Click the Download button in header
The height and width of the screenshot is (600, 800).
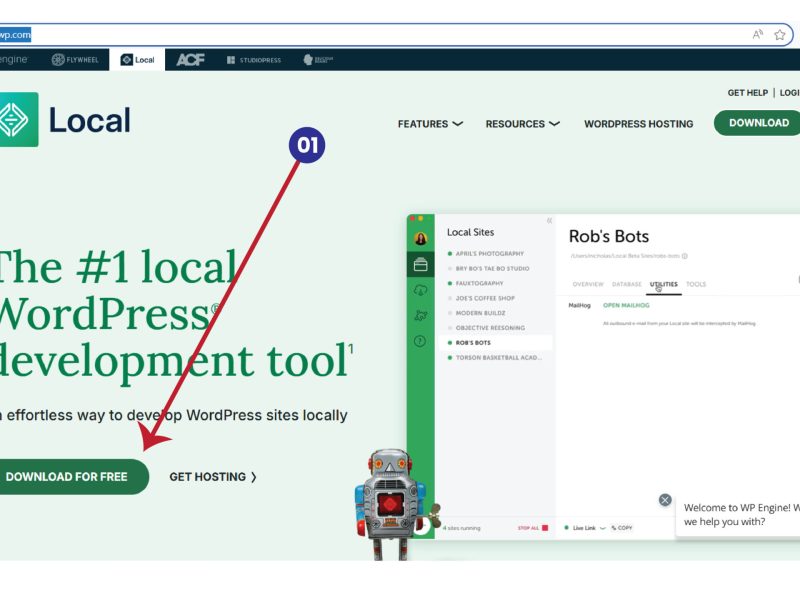[x=758, y=123]
